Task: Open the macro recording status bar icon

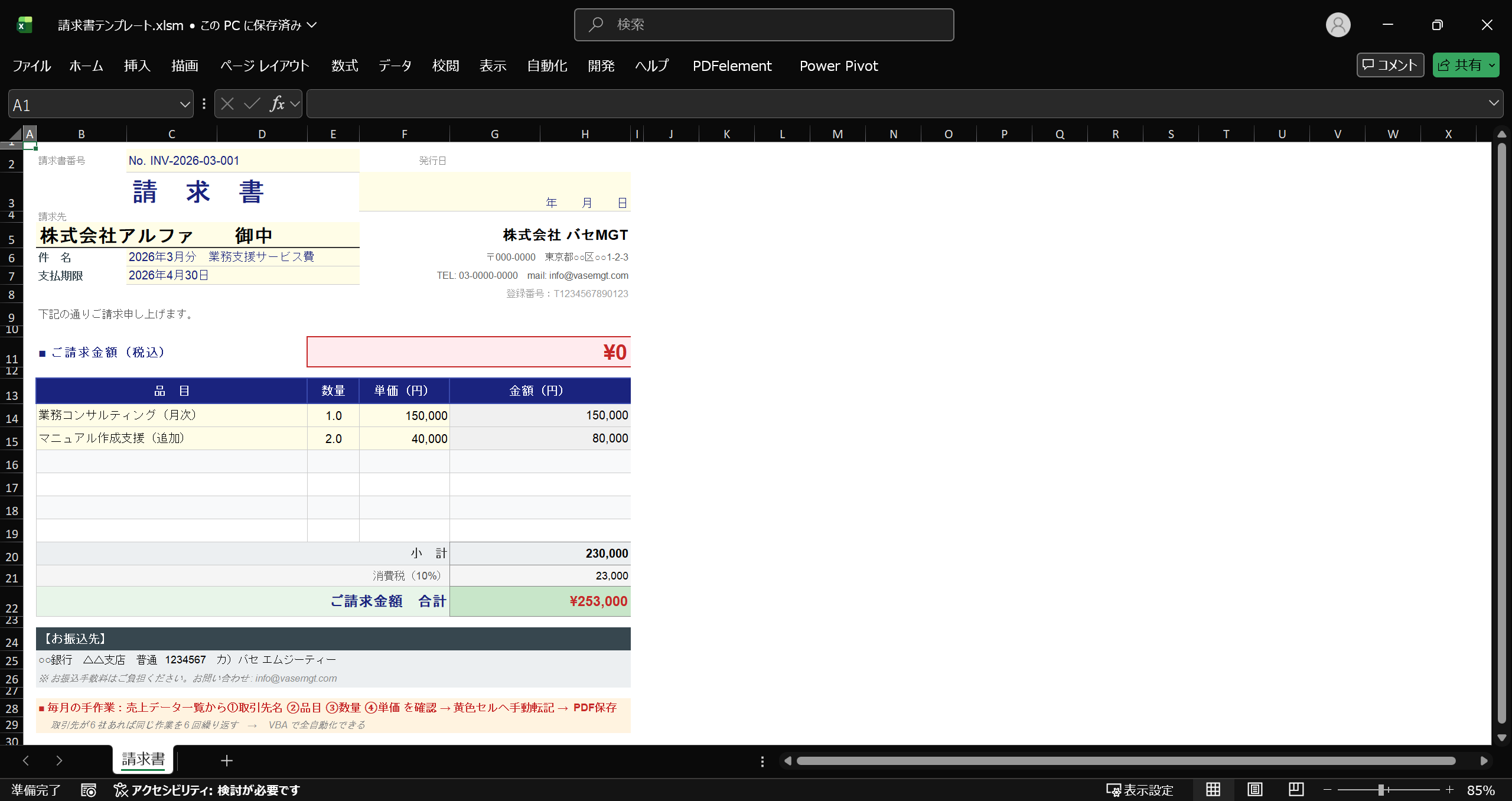Action: tap(89, 790)
